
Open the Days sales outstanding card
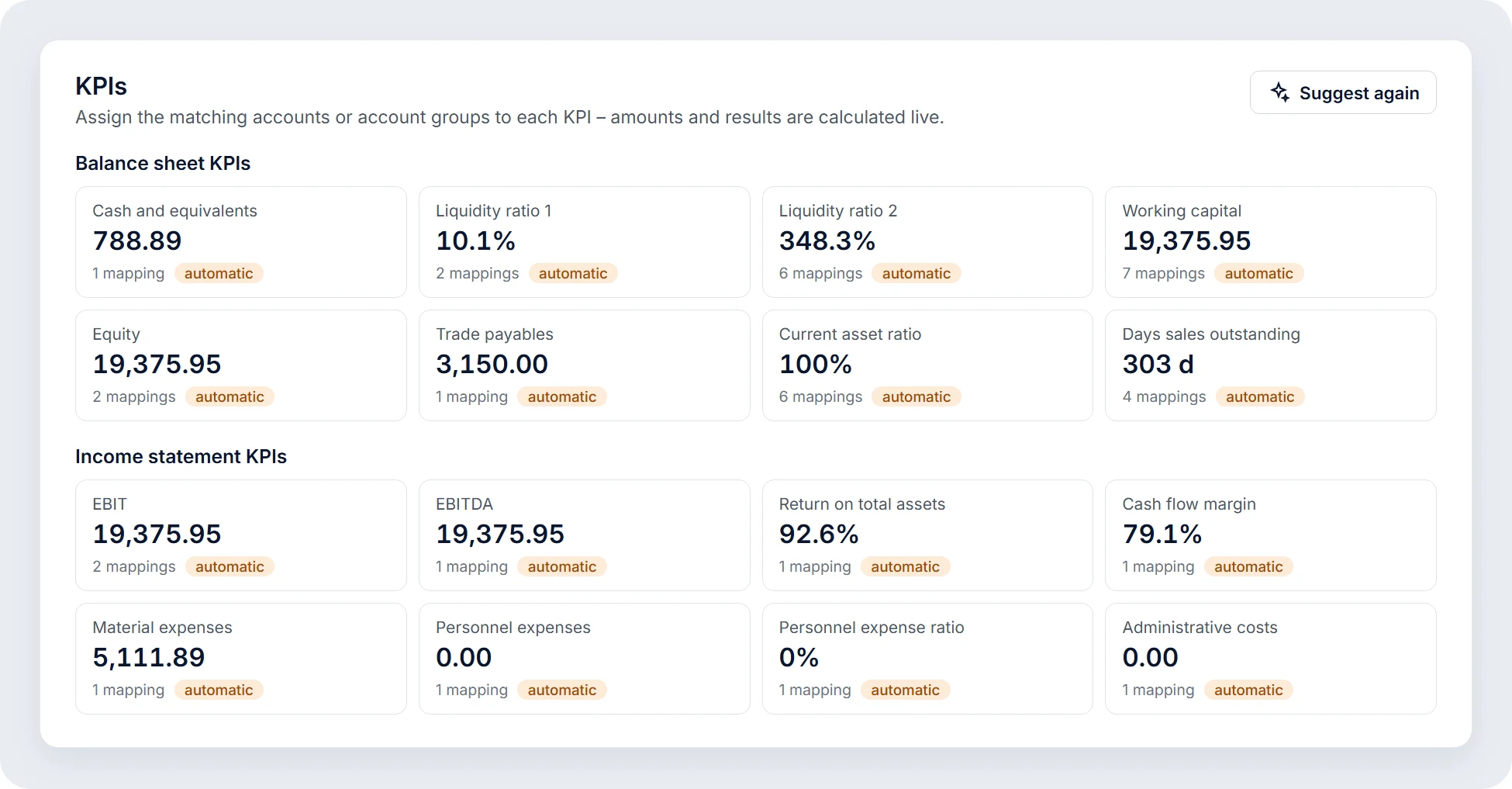(x=1271, y=365)
